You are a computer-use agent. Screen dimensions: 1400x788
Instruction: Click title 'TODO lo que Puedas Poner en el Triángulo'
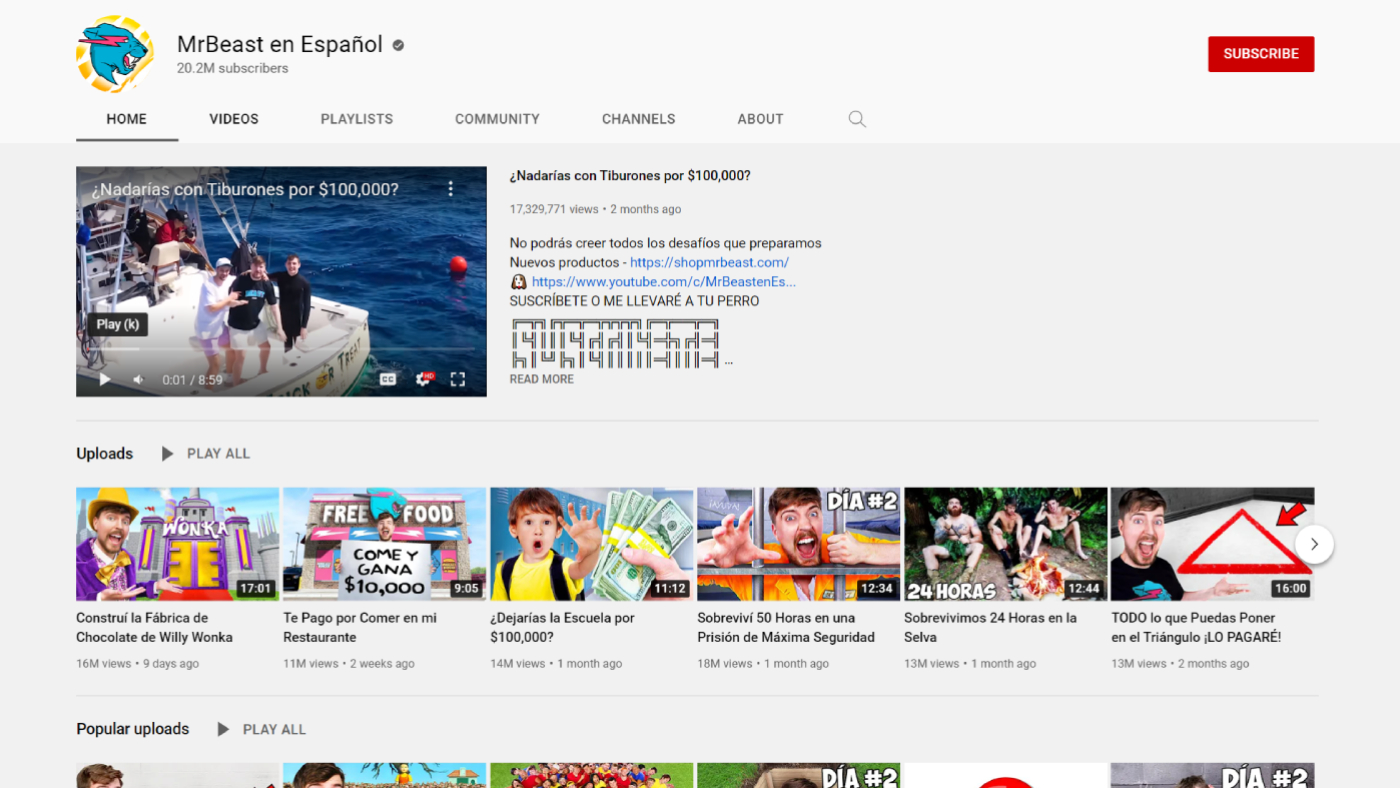point(1196,628)
